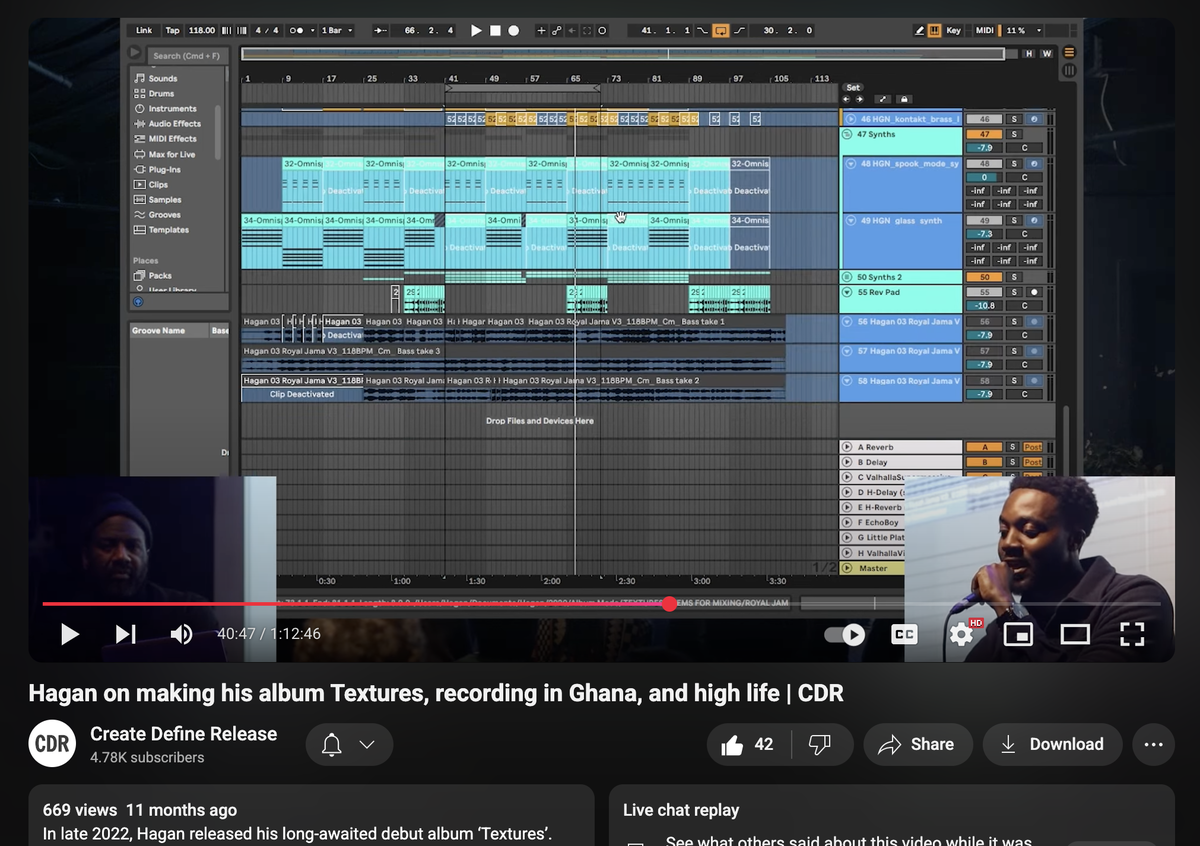Switch to theater mode
Viewport: 1200px width, 846px height.
tap(1075, 634)
